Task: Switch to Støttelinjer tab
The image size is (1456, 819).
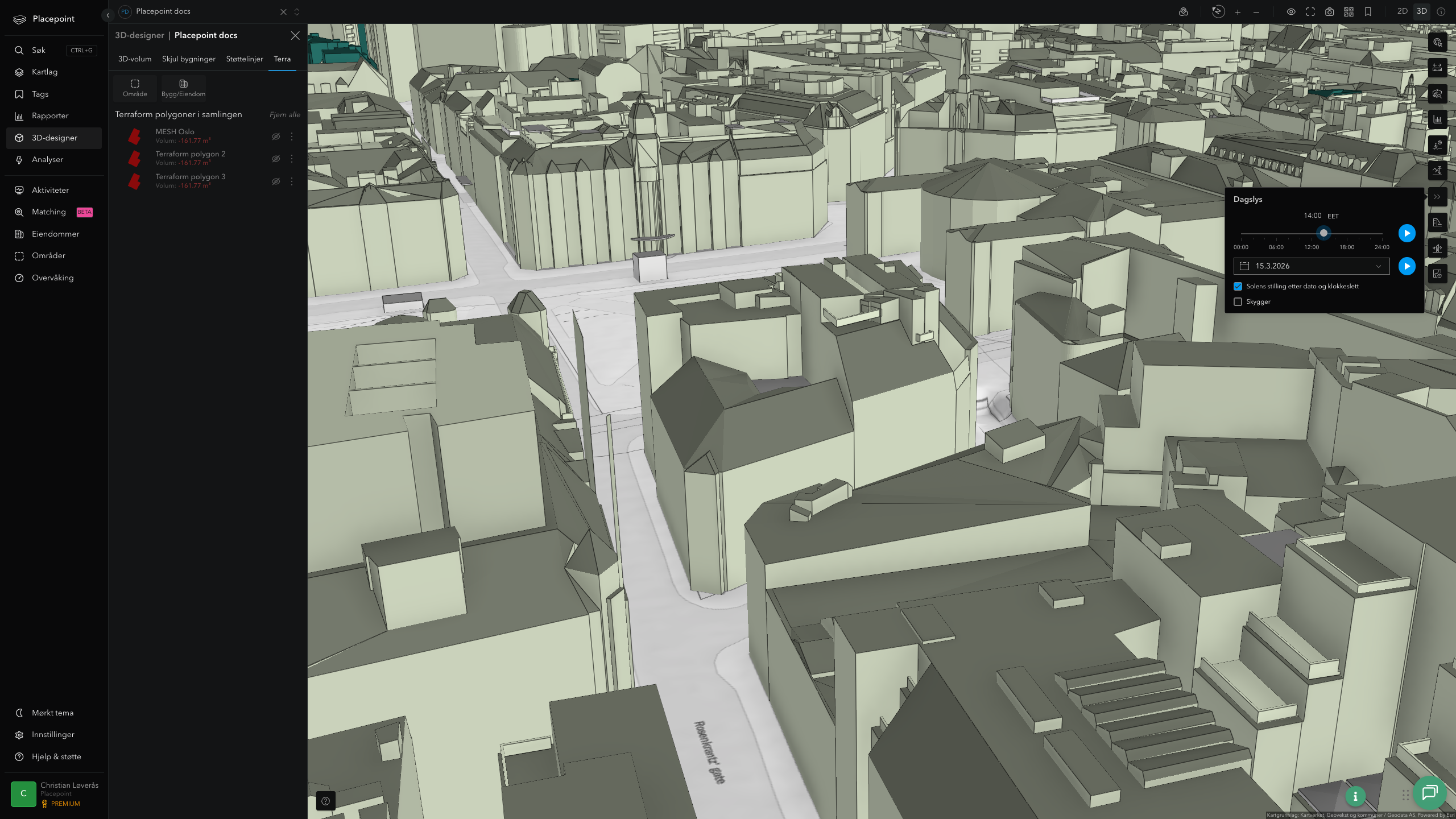Action: (x=245, y=59)
